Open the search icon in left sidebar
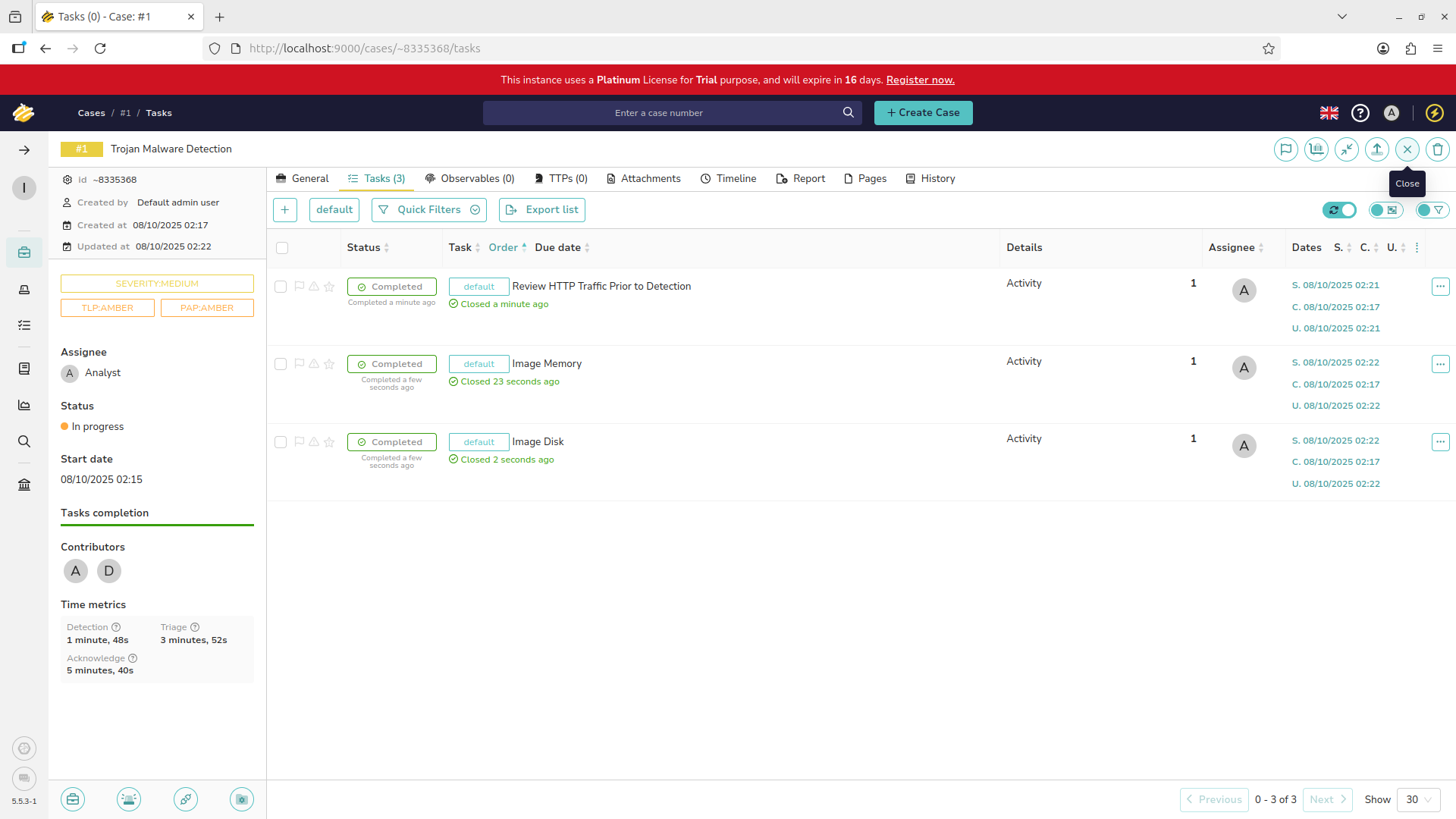1456x819 pixels. 24,441
